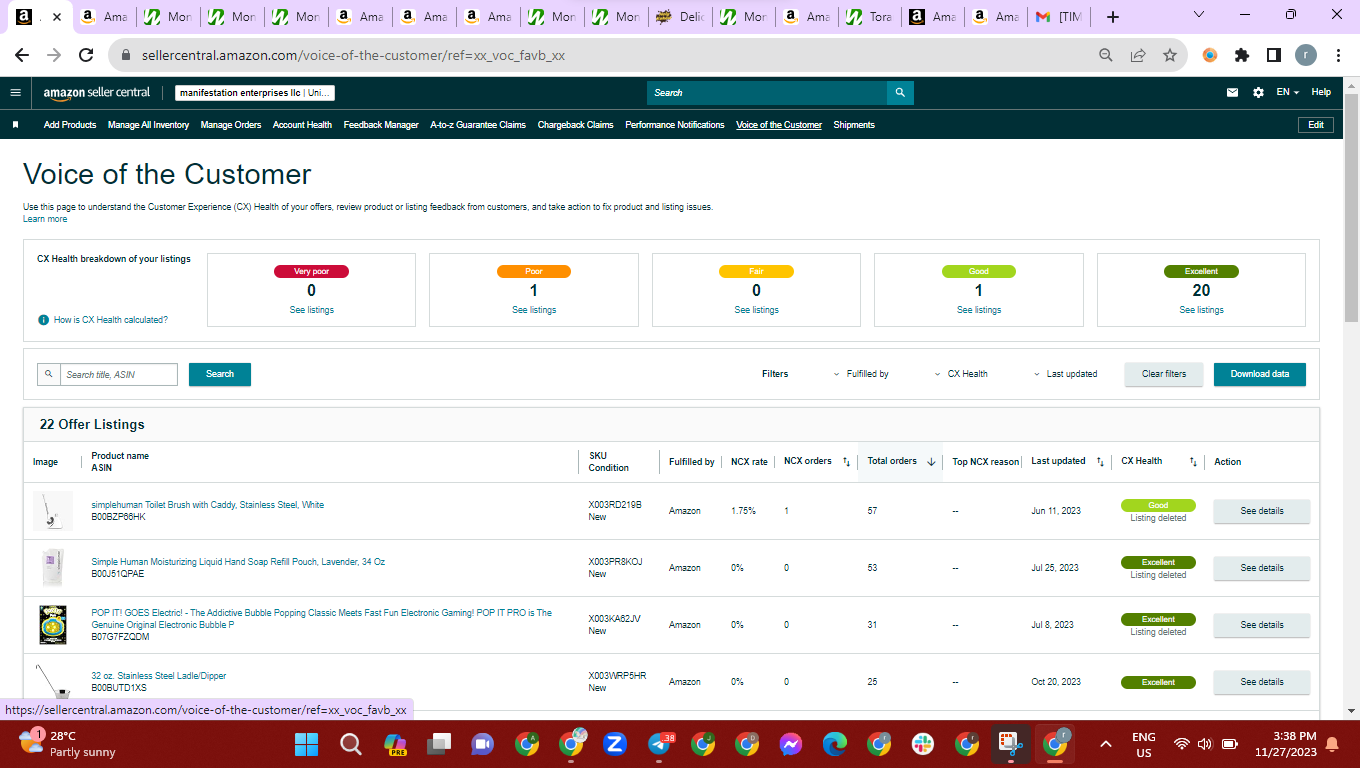Go to Chargeback Claims
The image size is (1360, 768).
coord(575,125)
